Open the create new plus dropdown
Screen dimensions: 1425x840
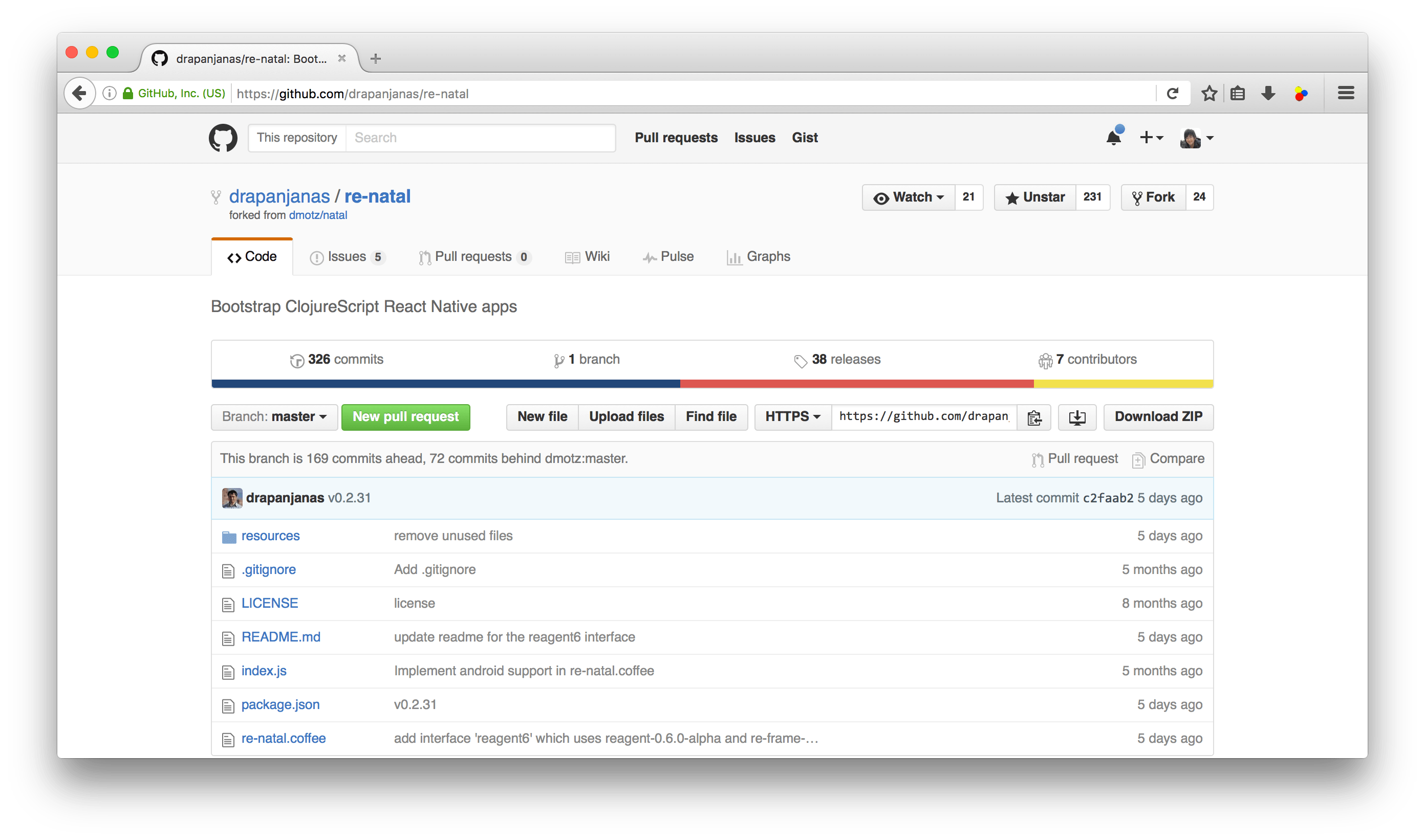1152,138
